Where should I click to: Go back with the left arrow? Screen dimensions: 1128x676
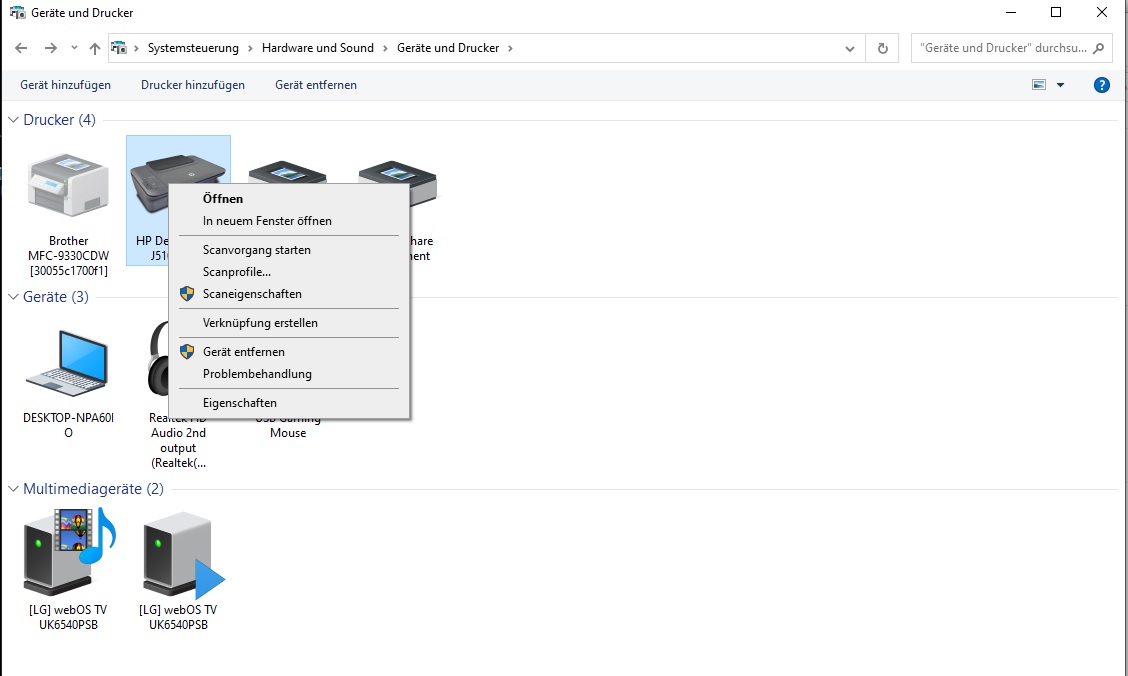pos(21,48)
